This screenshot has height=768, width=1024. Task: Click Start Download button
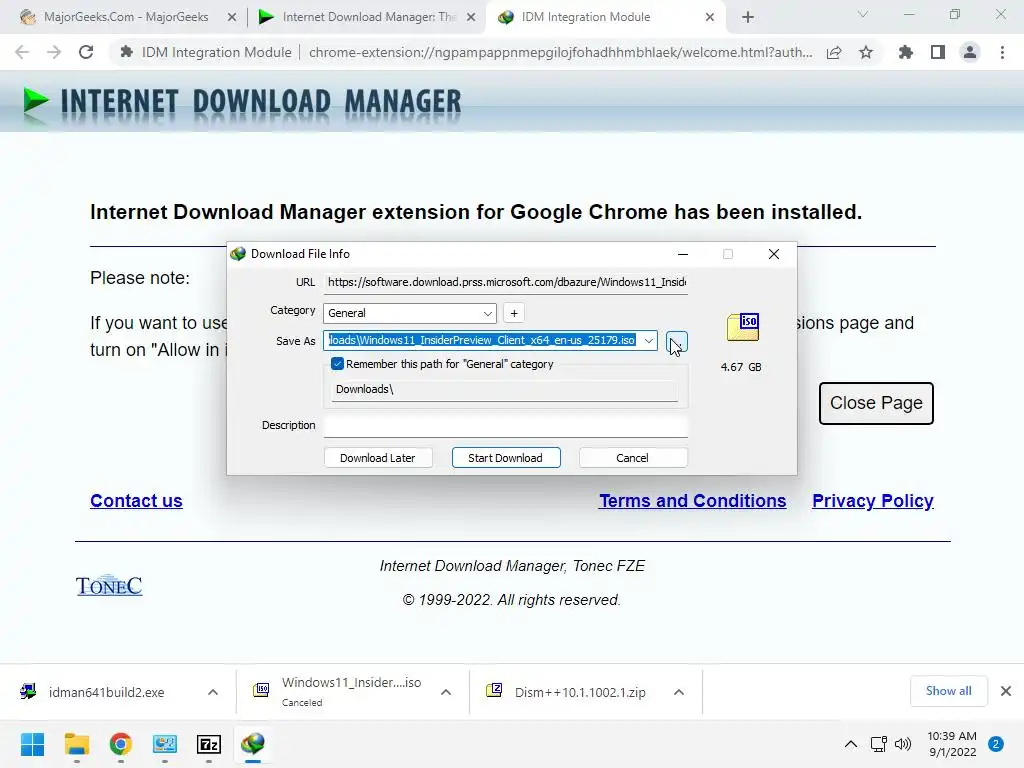click(506, 458)
